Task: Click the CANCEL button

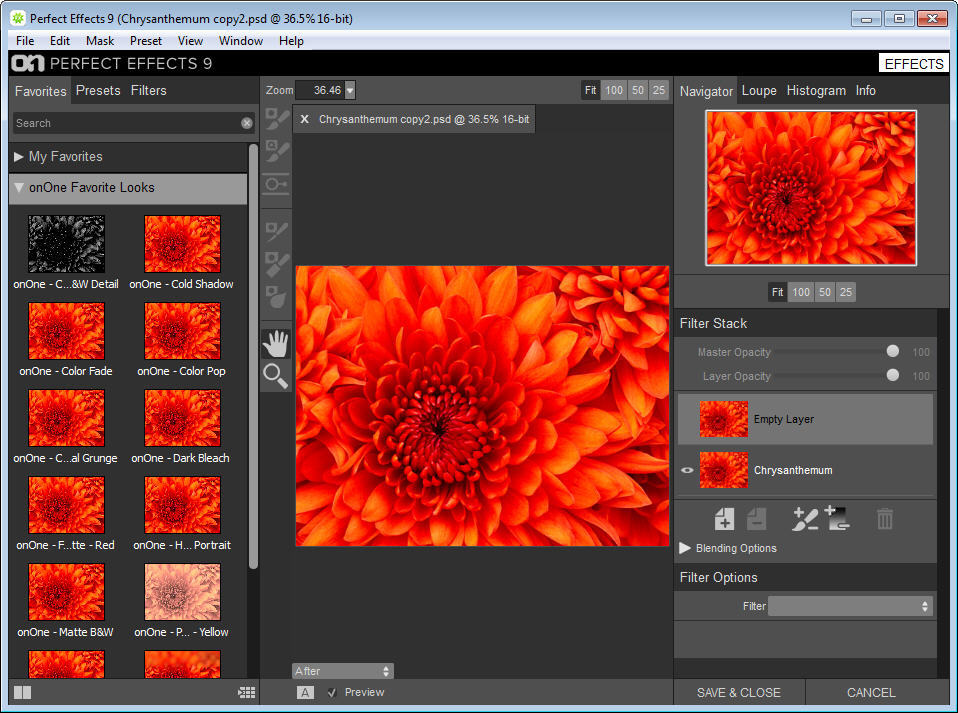Action: (x=871, y=692)
